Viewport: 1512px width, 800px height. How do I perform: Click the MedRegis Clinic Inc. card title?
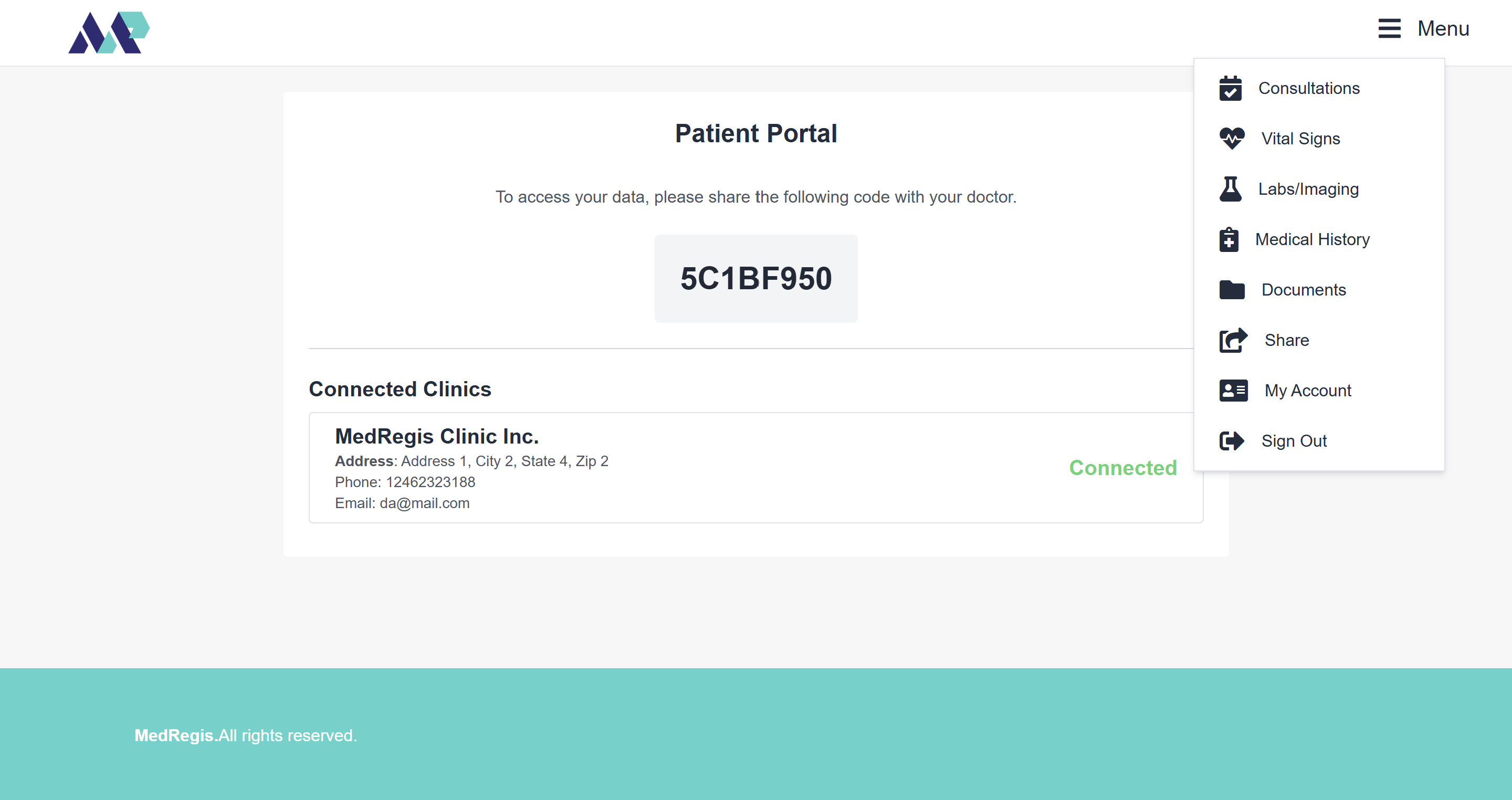[437, 436]
